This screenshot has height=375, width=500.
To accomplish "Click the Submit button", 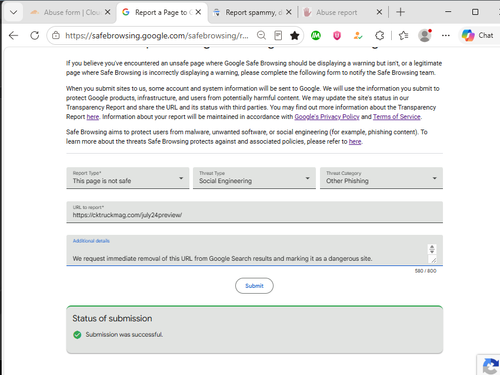I will (x=254, y=286).
